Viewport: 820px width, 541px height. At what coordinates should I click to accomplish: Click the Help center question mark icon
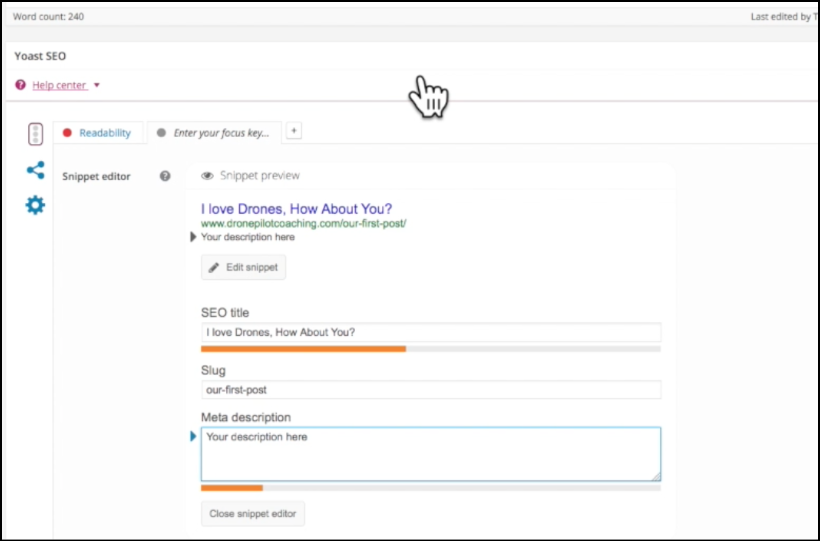[x=20, y=85]
